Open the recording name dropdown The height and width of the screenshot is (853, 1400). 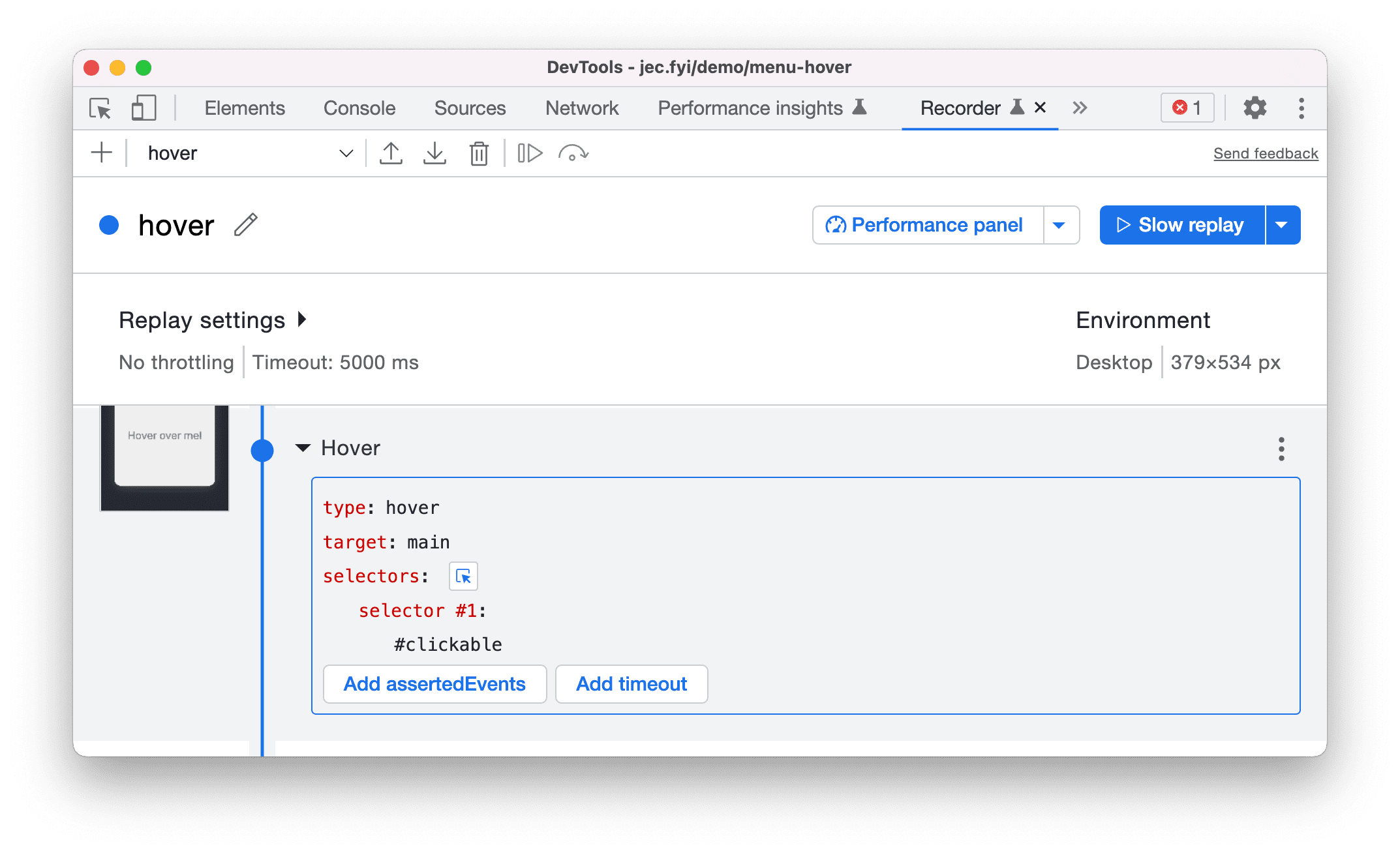click(x=346, y=152)
